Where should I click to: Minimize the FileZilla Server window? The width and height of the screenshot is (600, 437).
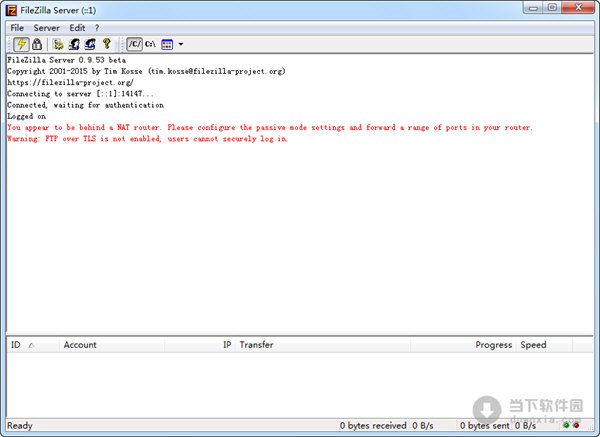click(x=533, y=8)
